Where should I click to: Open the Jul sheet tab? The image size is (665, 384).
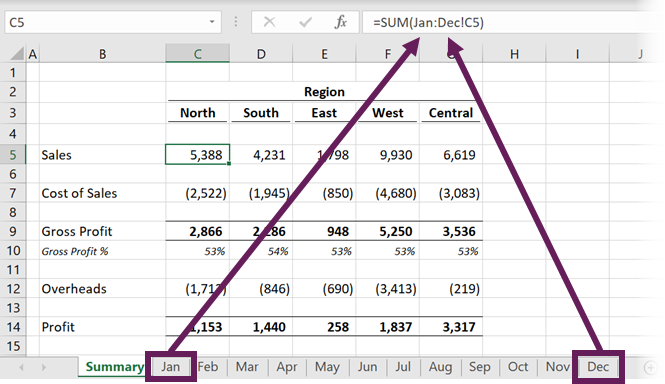(x=403, y=367)
